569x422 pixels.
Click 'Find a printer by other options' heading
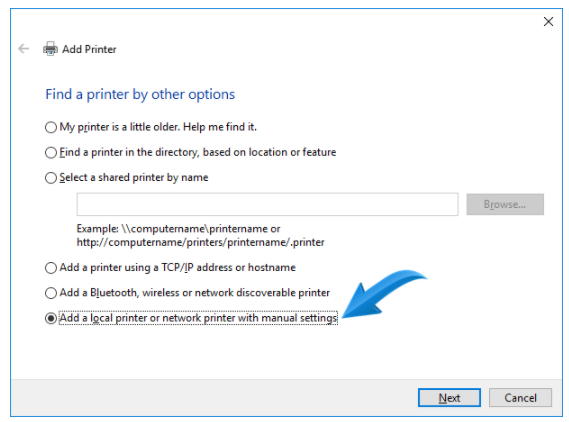pos(140,94)
